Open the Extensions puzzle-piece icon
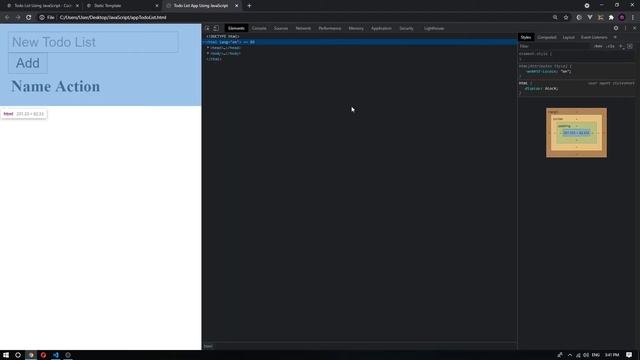Screen dimensions: 640x360 click(611, 18)
